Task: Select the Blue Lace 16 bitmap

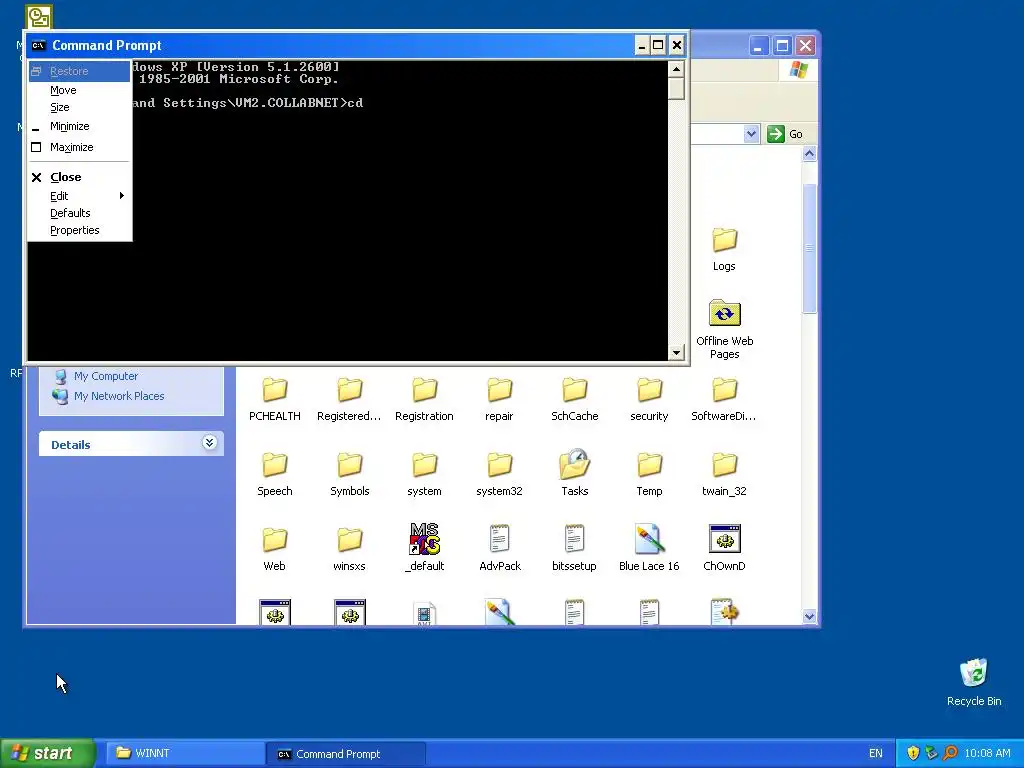Action: coord(649,549)
